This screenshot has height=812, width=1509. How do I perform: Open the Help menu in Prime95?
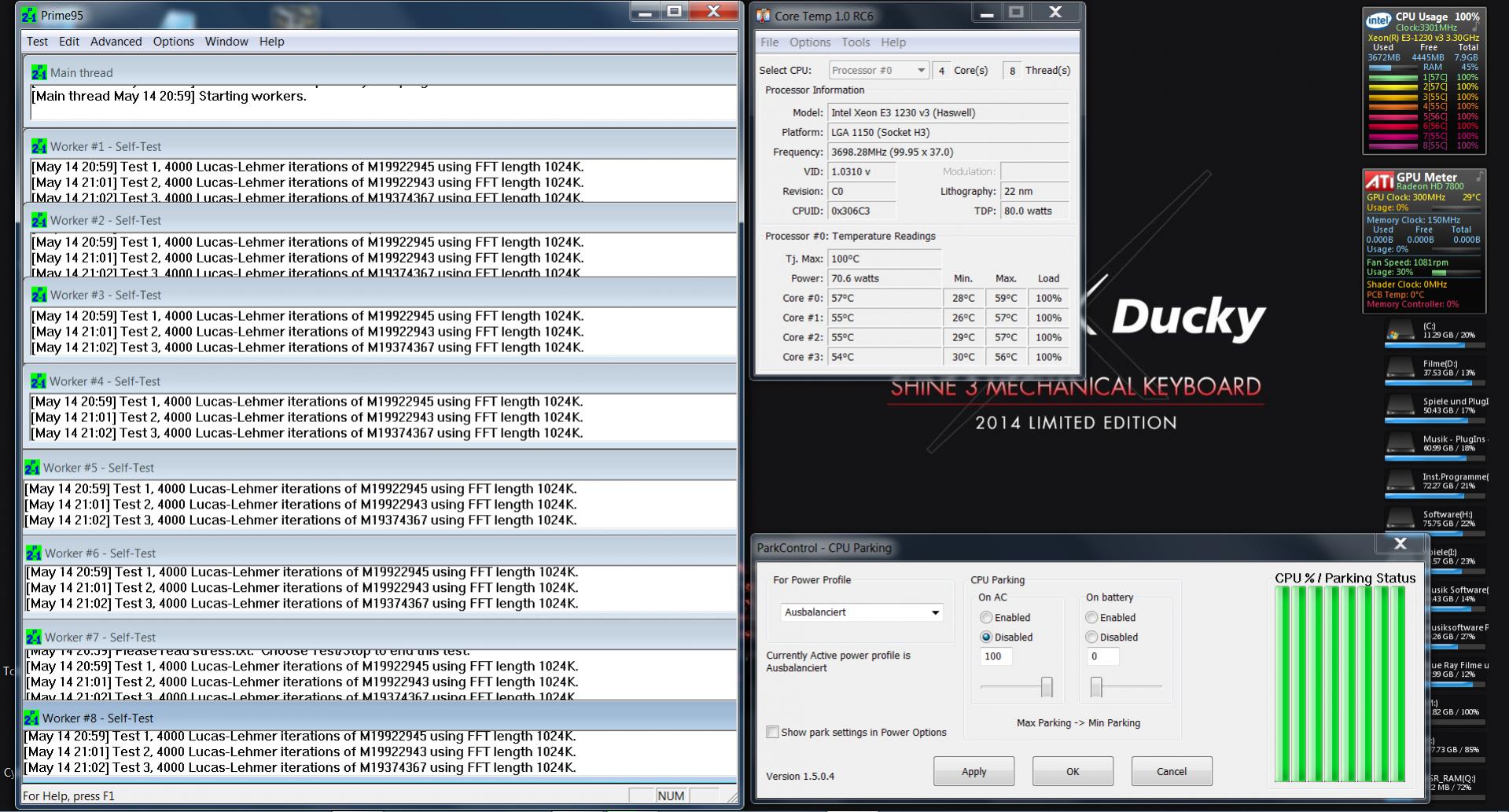(271, 42)
